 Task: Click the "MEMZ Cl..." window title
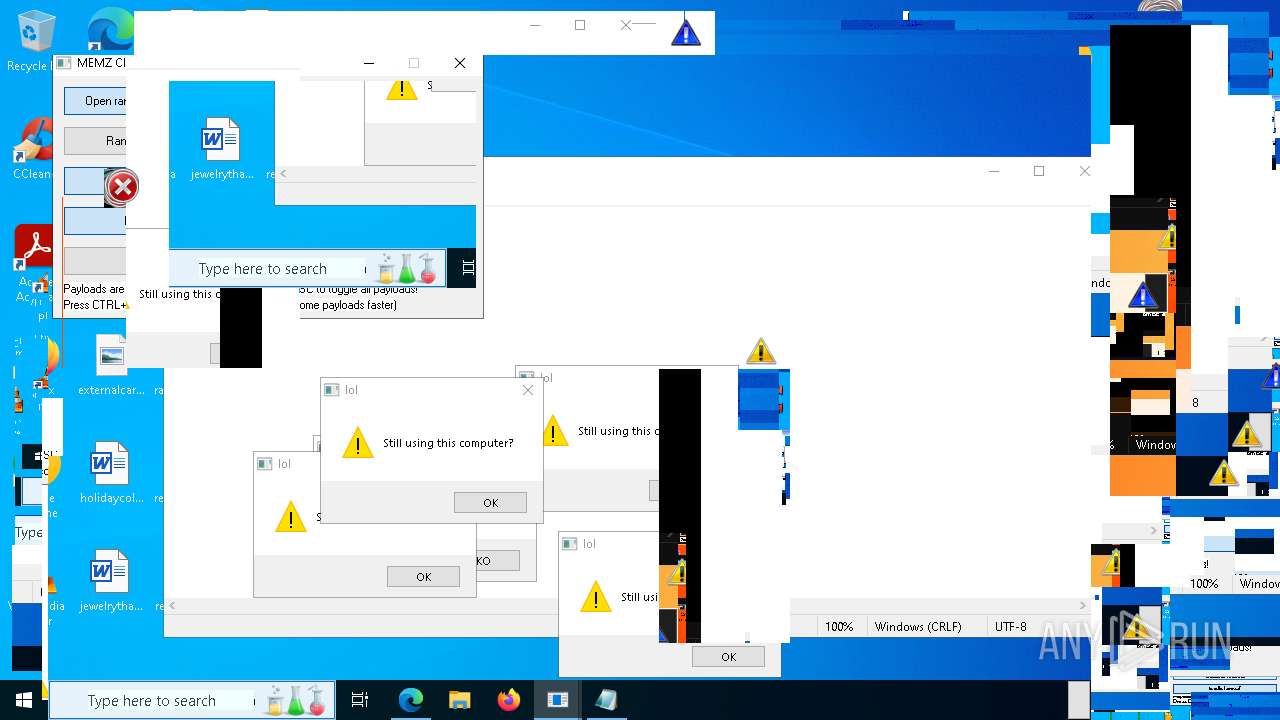coord(101,63)
